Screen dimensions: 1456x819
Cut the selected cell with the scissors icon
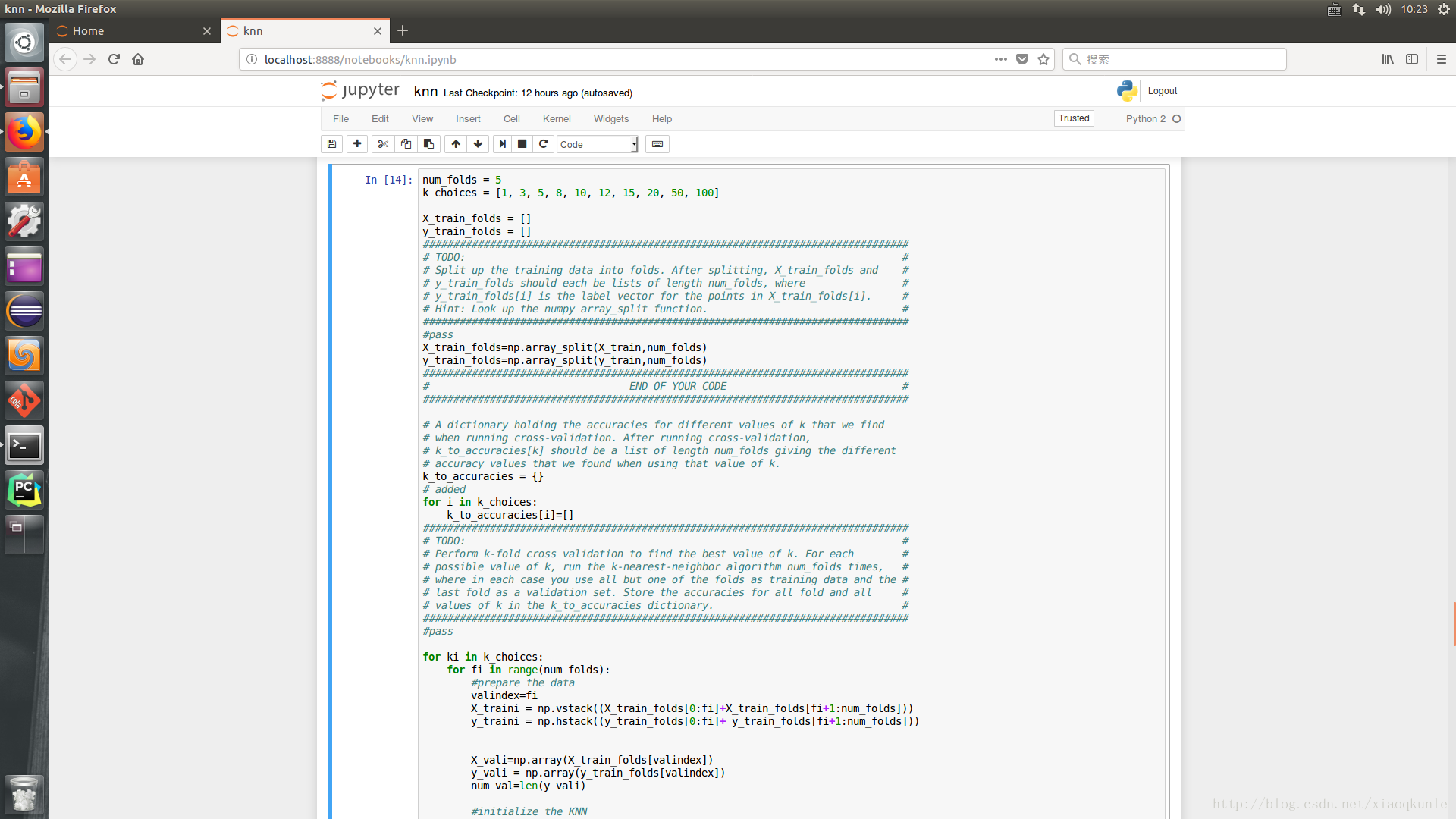coord(383,144)
